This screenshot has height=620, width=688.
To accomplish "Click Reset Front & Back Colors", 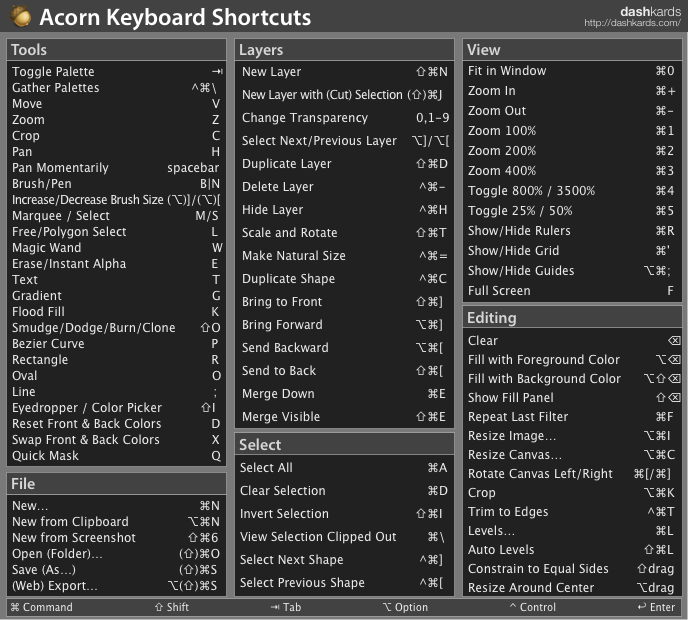I will pyautogui.click(x=117, y=424).
